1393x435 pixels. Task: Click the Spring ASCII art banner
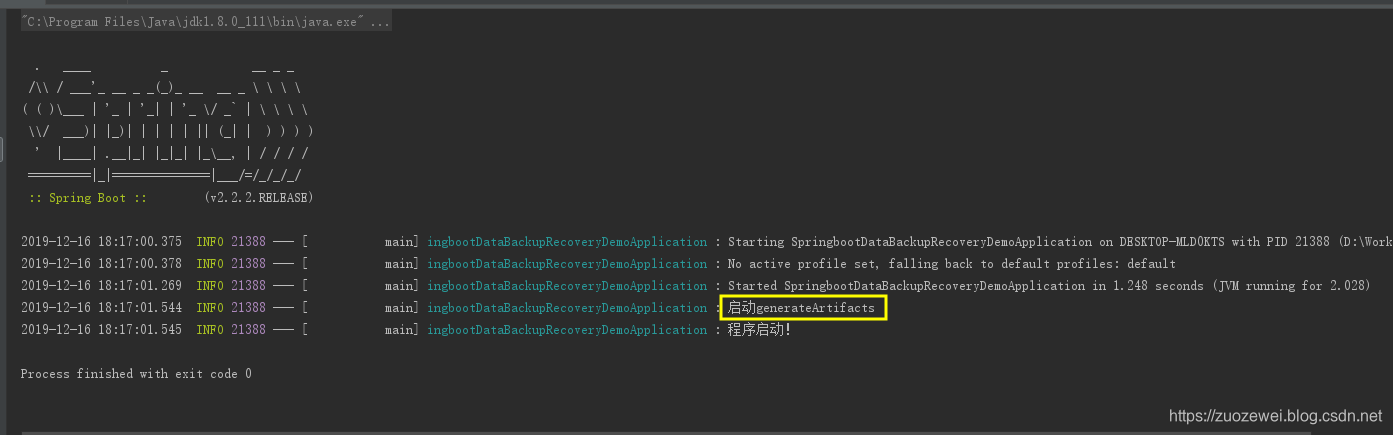pyautogui.click(x=168, y=122)
